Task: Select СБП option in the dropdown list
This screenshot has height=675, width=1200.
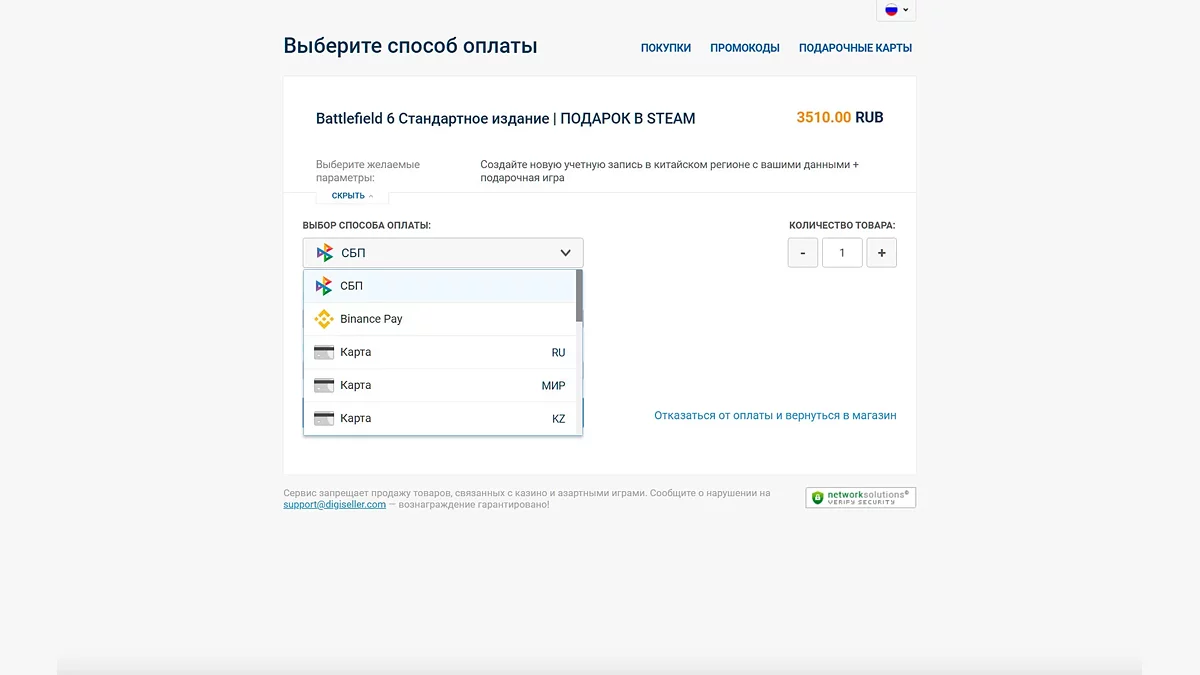Action: pos(440,286)
